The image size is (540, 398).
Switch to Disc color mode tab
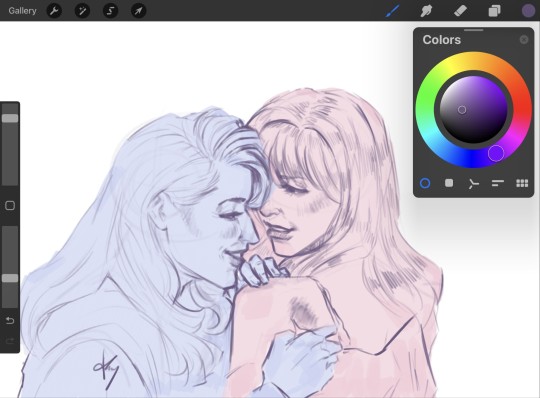point(425,183)
